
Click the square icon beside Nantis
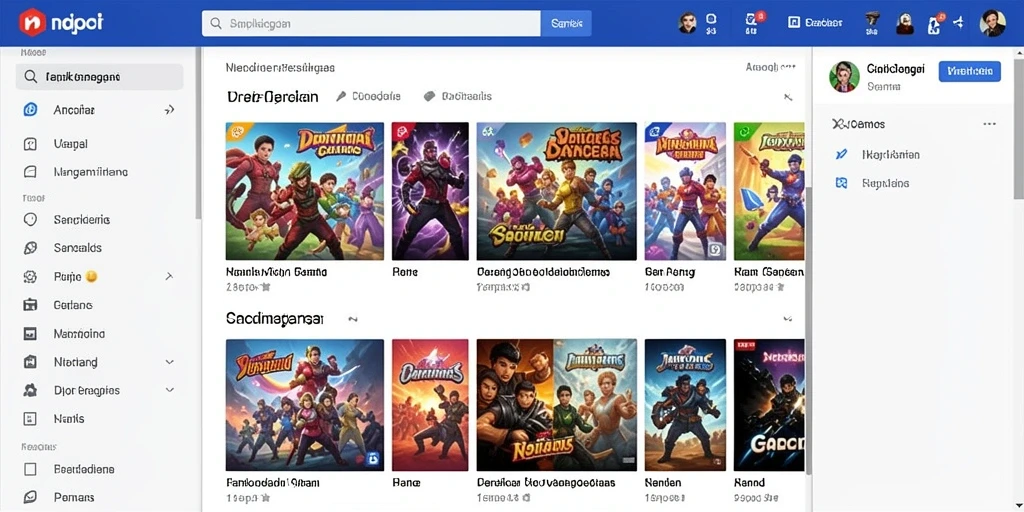tap(30, 419)
